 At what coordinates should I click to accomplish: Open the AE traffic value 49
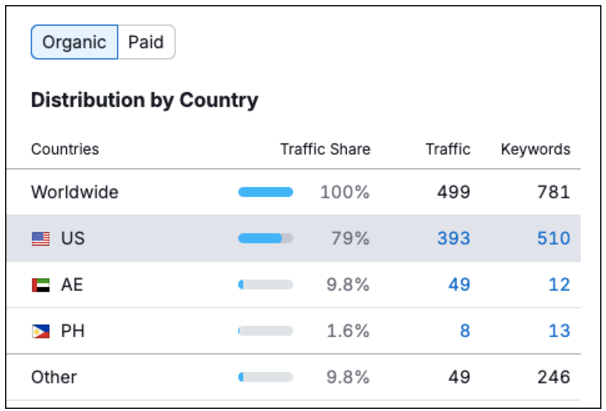(459, 285)
